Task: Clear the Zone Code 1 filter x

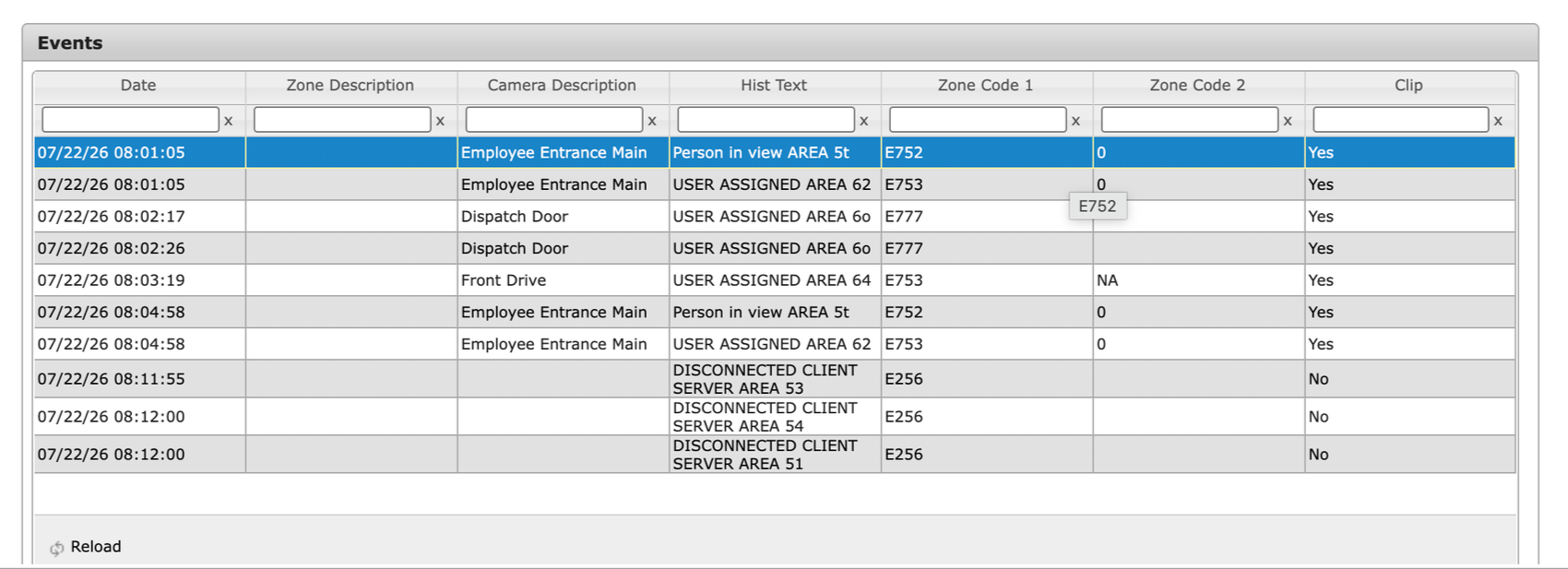Action: coord(1075,121)
